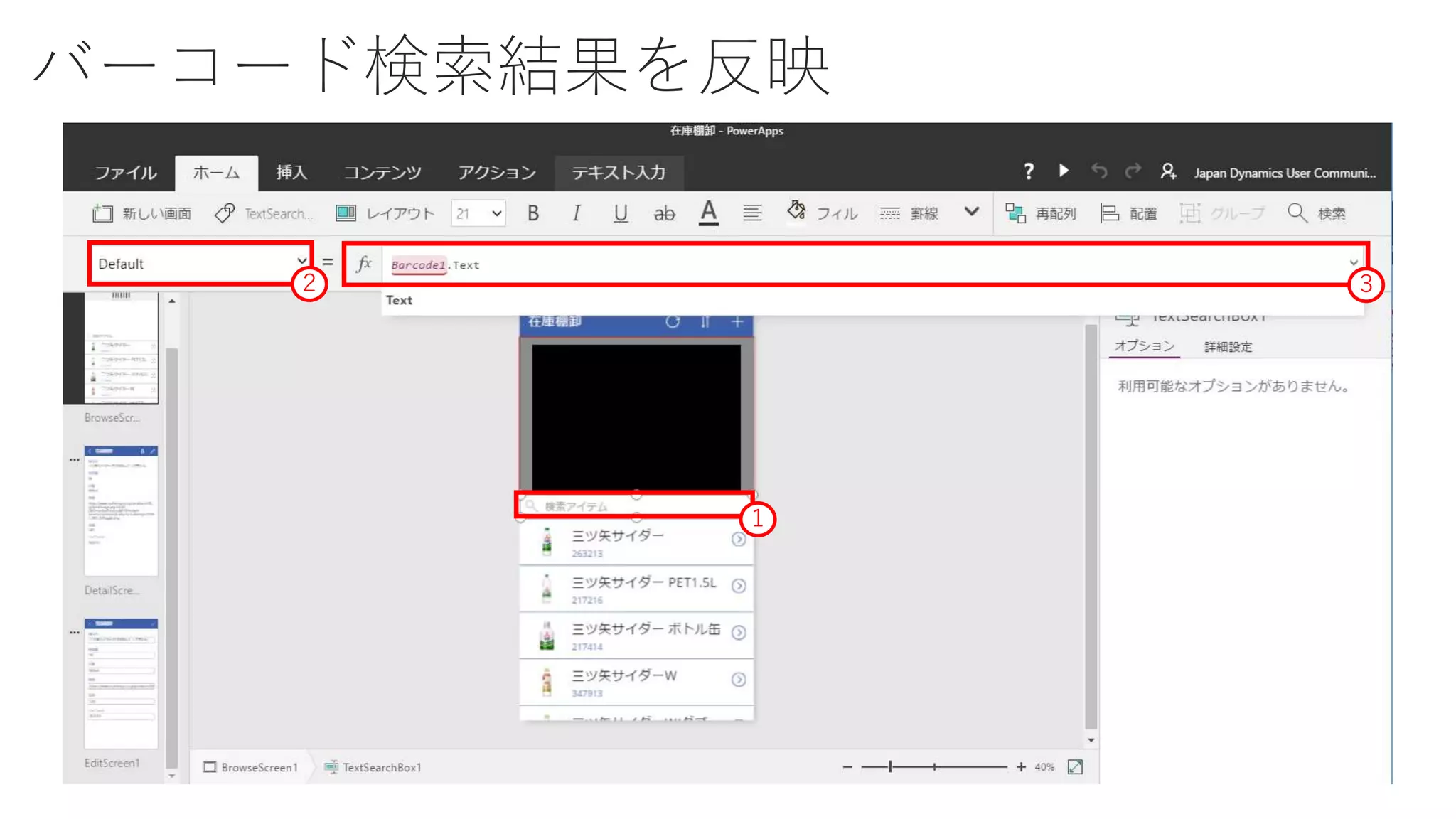The height and width of the screenshot is (819, 1456).
Task: Open Japan Dynamics User Community account
Action: [x=1285, y=173]
